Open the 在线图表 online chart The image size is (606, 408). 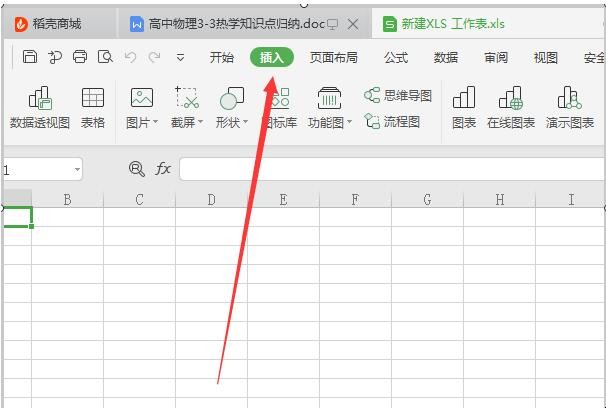511,107
